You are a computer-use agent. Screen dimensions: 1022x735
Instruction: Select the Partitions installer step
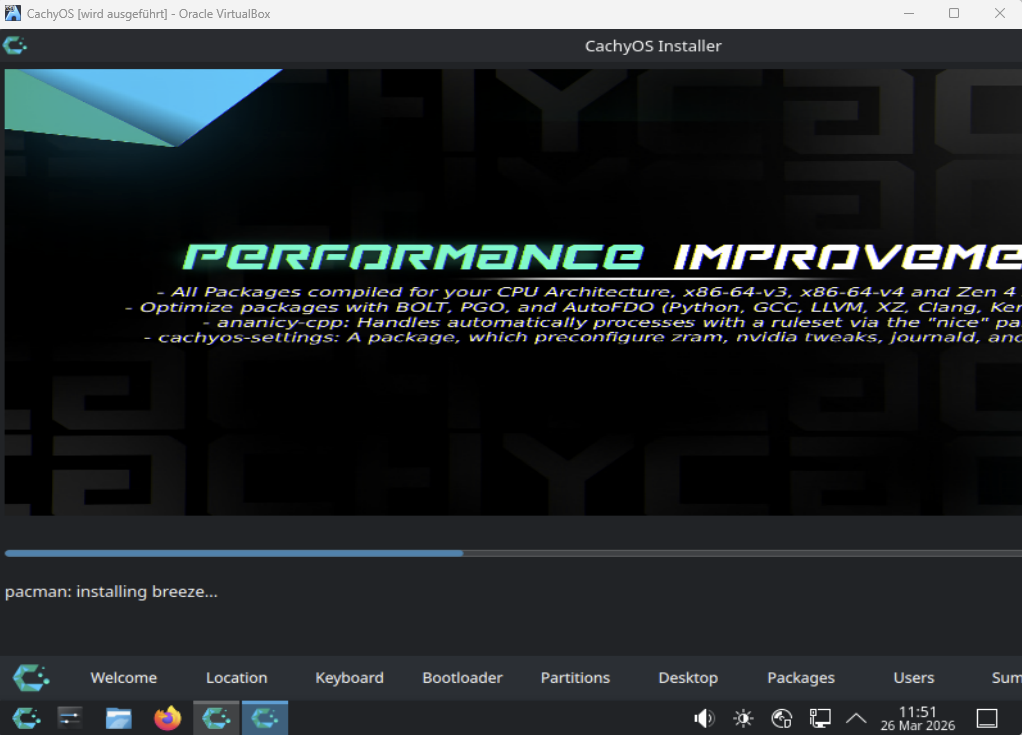(575, 678)
